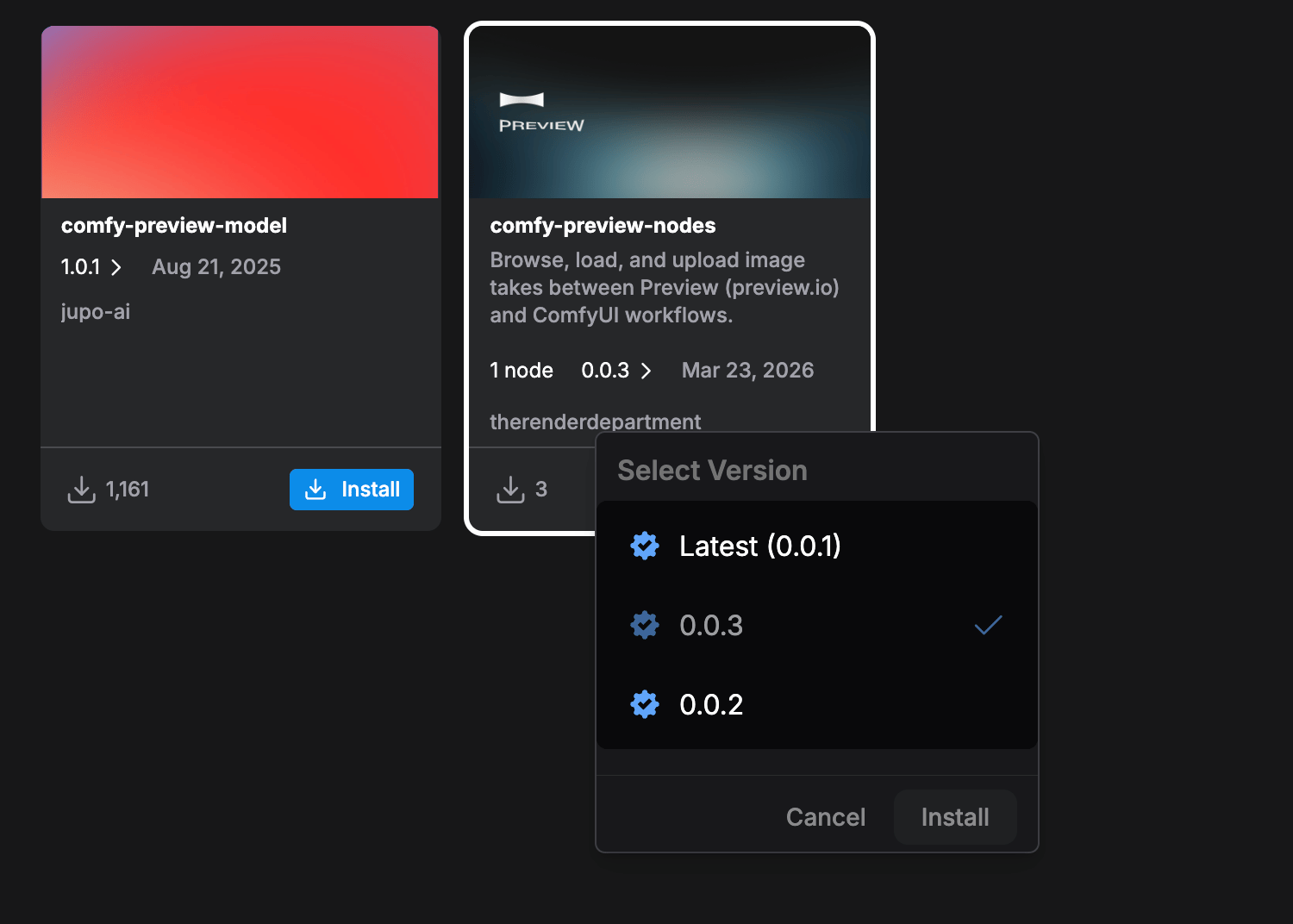1293x924 pixels.
Task: Select version 0.0.3 in list
Action: [817, 625]
